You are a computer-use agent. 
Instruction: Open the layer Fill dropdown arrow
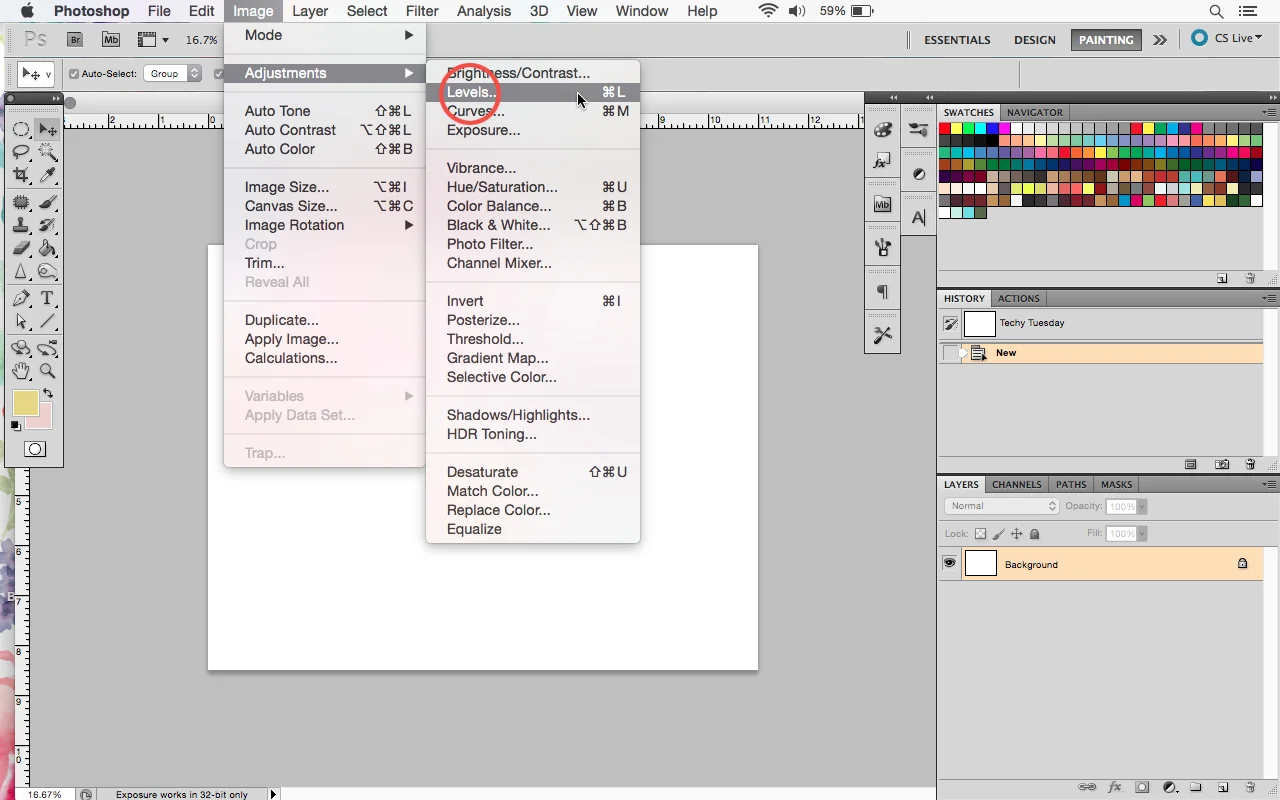(1142, 534)
